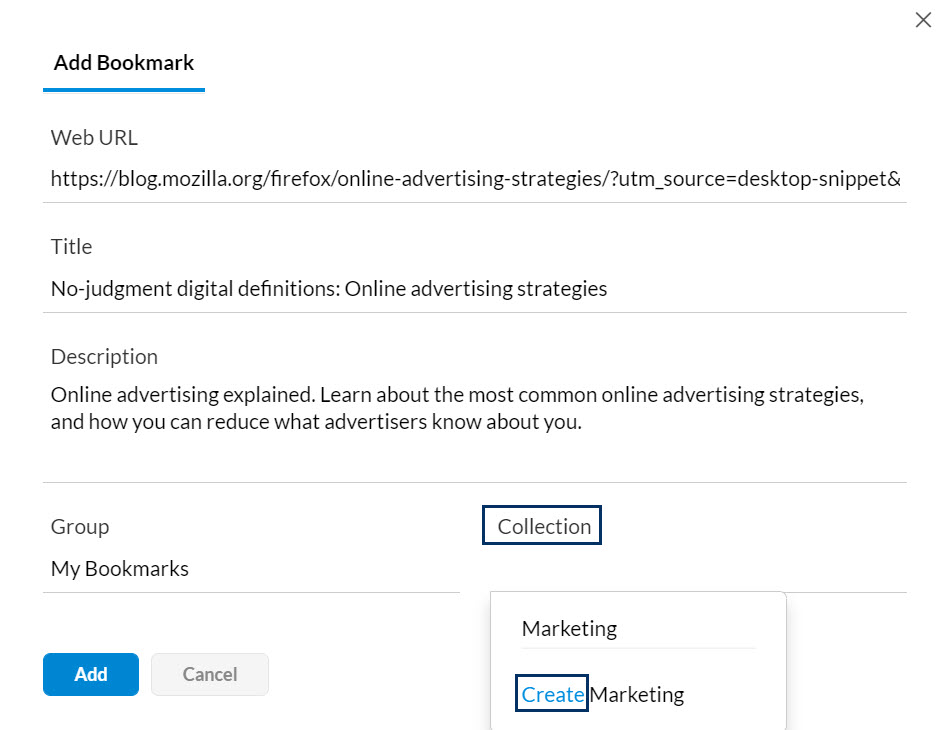Click the Collection field containing Marketing
945x730 pixels.
tap(638, 629)
